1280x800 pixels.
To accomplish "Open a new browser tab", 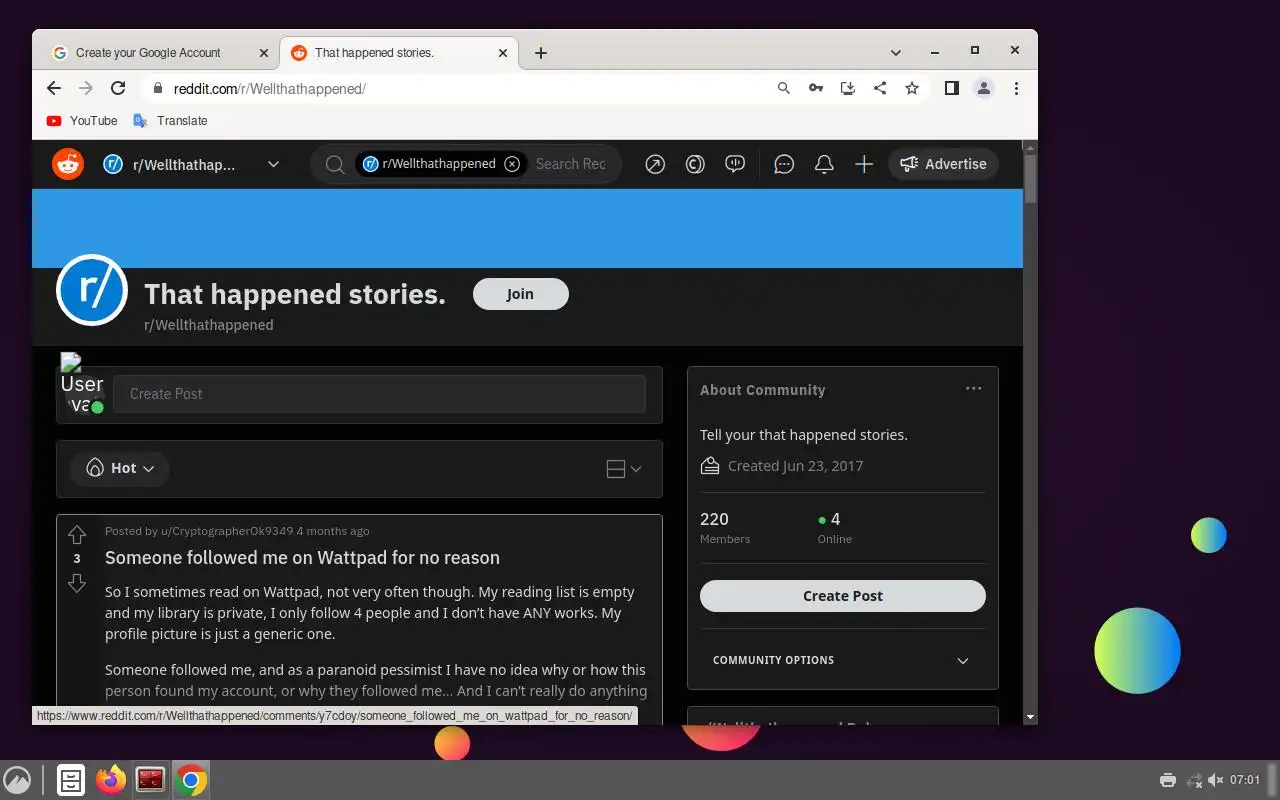I will tap(541, 53).
